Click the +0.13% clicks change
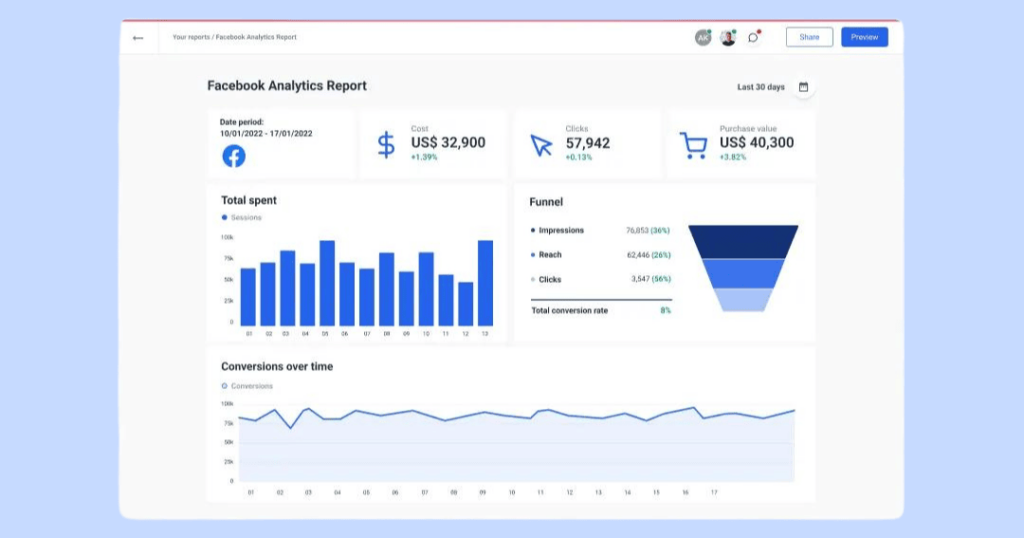1024x538 pixels. pyautogui.click(x=579, y=157)
